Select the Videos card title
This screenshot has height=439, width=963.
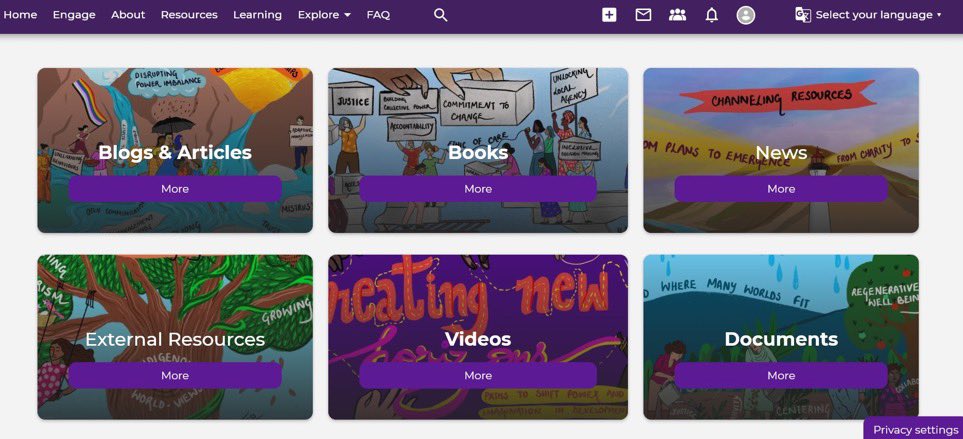[x=478, y=339]
